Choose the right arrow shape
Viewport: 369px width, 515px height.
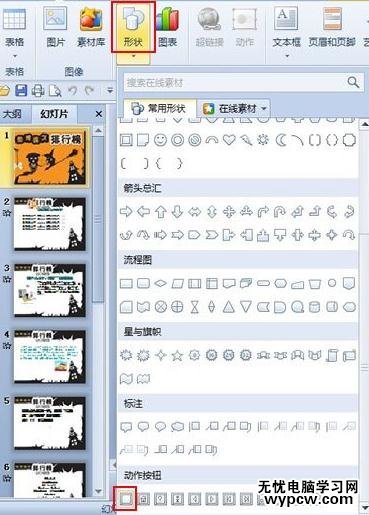pyautogui.click(x=126, y=211)
